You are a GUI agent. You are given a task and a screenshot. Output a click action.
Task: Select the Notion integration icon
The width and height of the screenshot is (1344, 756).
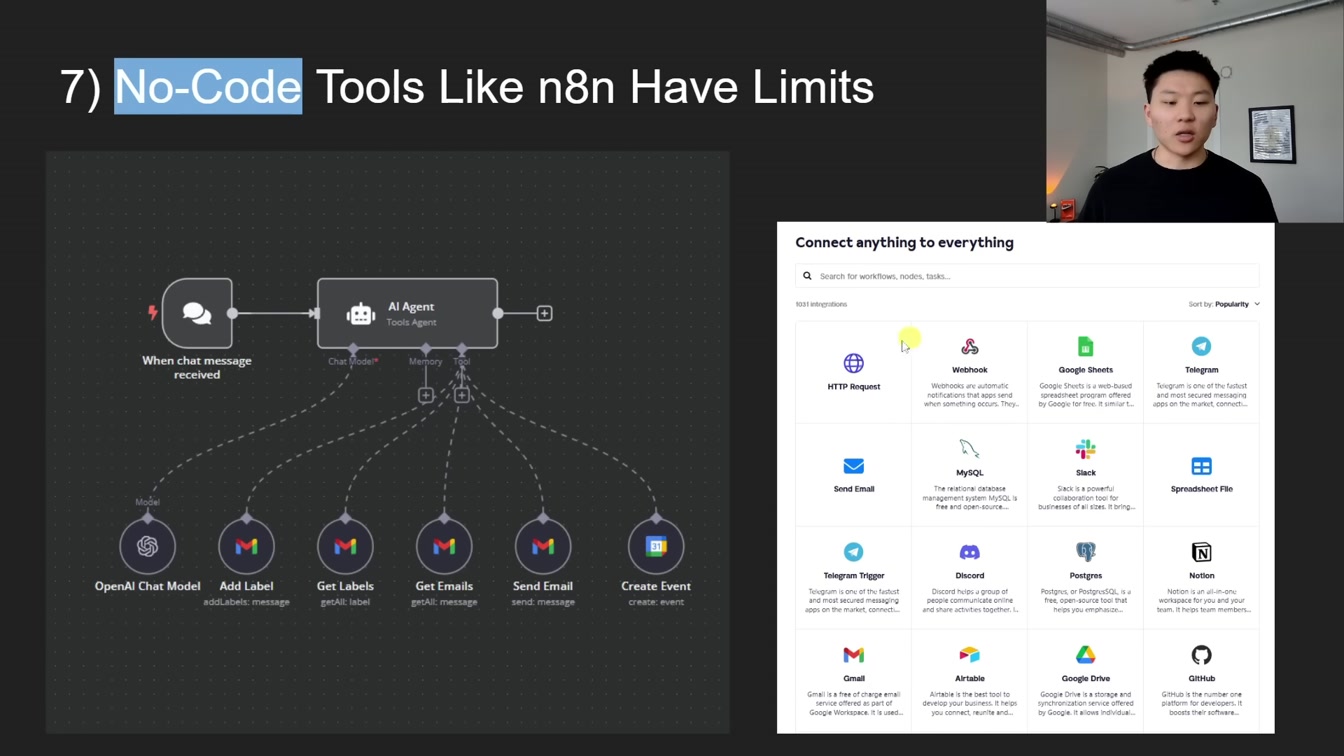point(1202,552)
